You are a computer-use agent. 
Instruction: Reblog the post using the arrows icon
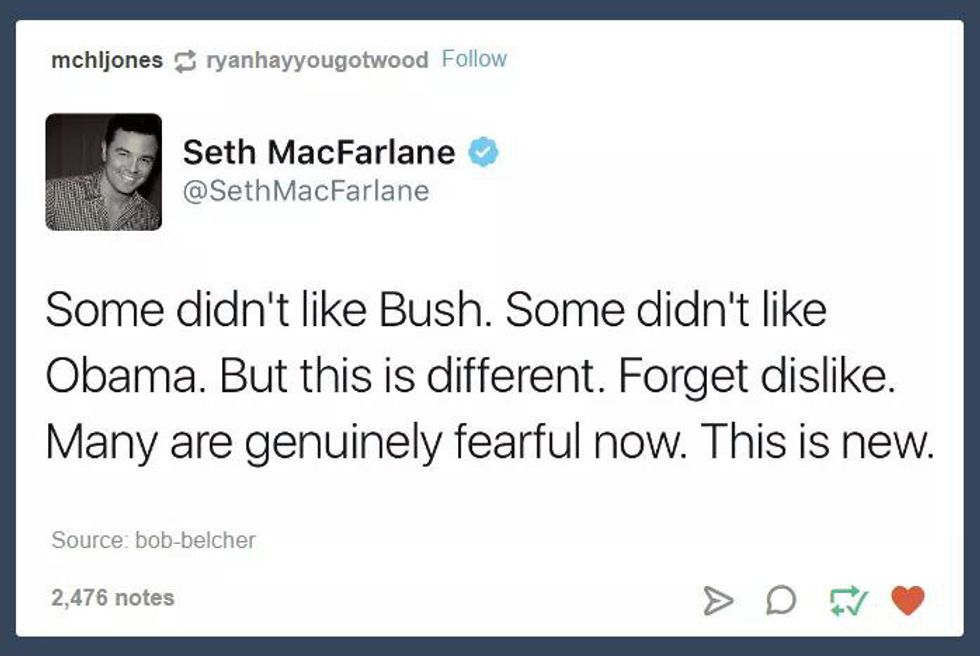(x=849, y=600)
